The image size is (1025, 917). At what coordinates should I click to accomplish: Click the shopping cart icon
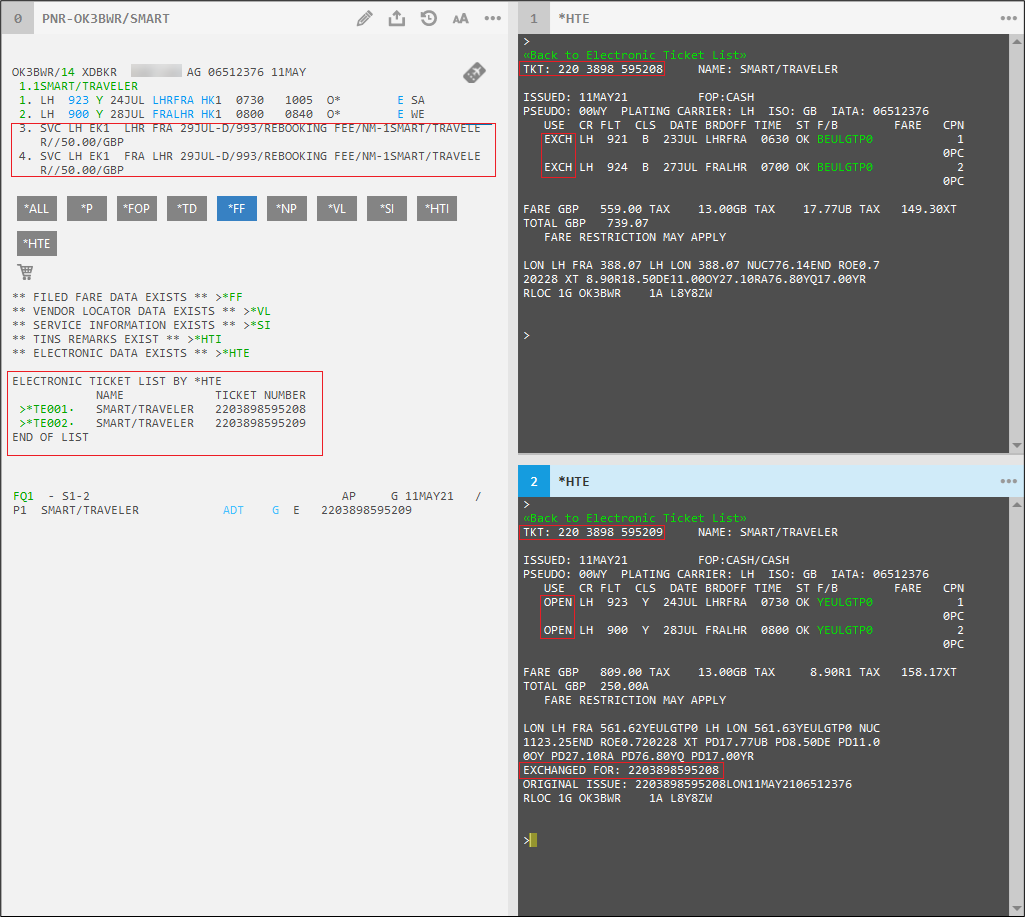tap(25, 272)
